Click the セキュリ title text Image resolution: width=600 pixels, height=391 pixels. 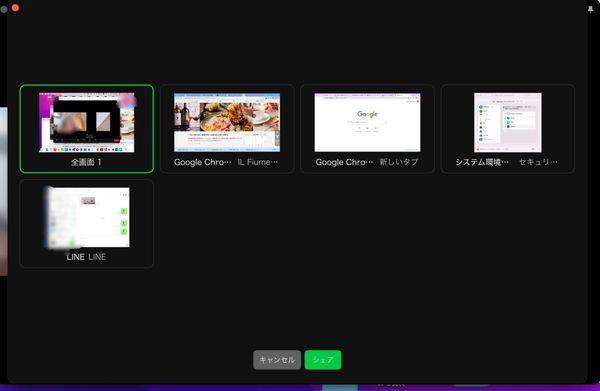[x=538, y=162]
